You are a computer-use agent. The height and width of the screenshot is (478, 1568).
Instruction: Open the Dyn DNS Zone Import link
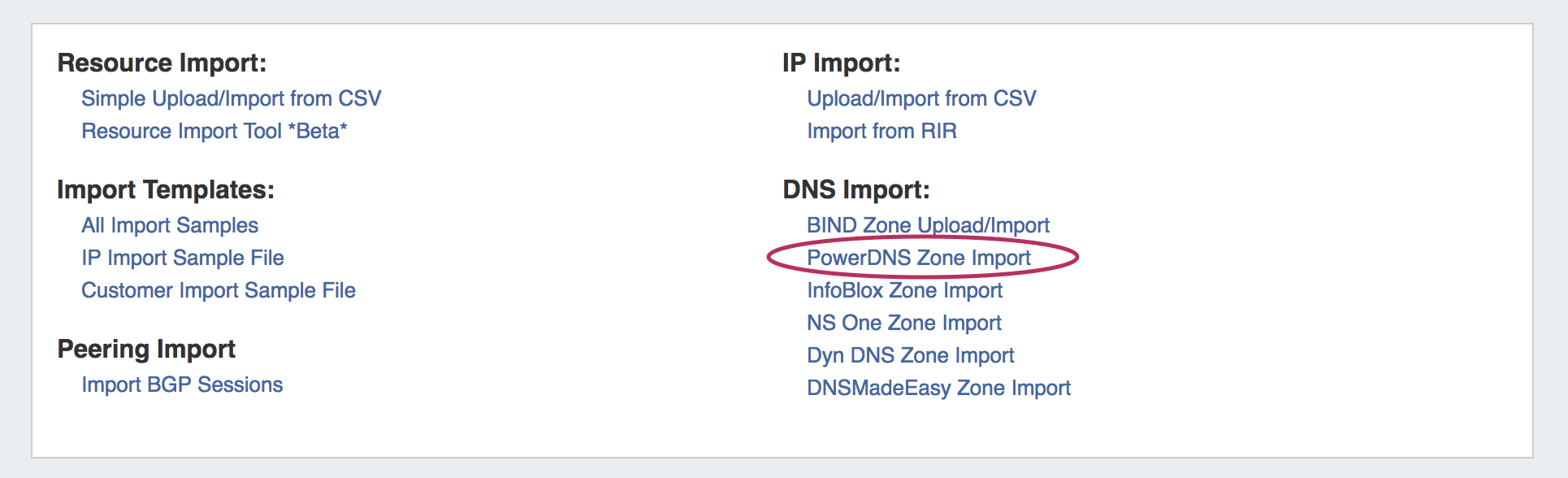(x=910, y=355)
